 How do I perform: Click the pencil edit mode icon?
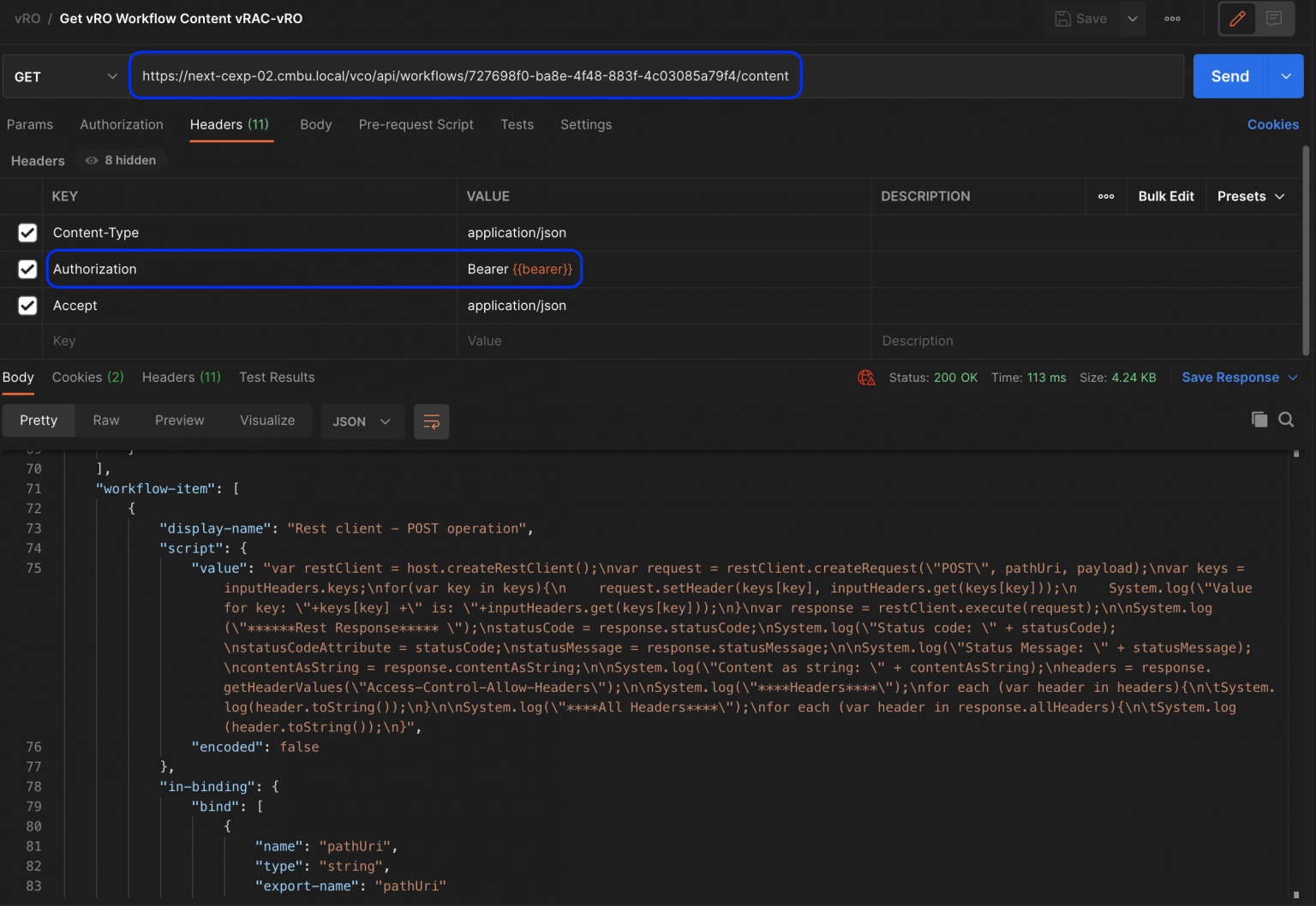(x=1237, y=19)
